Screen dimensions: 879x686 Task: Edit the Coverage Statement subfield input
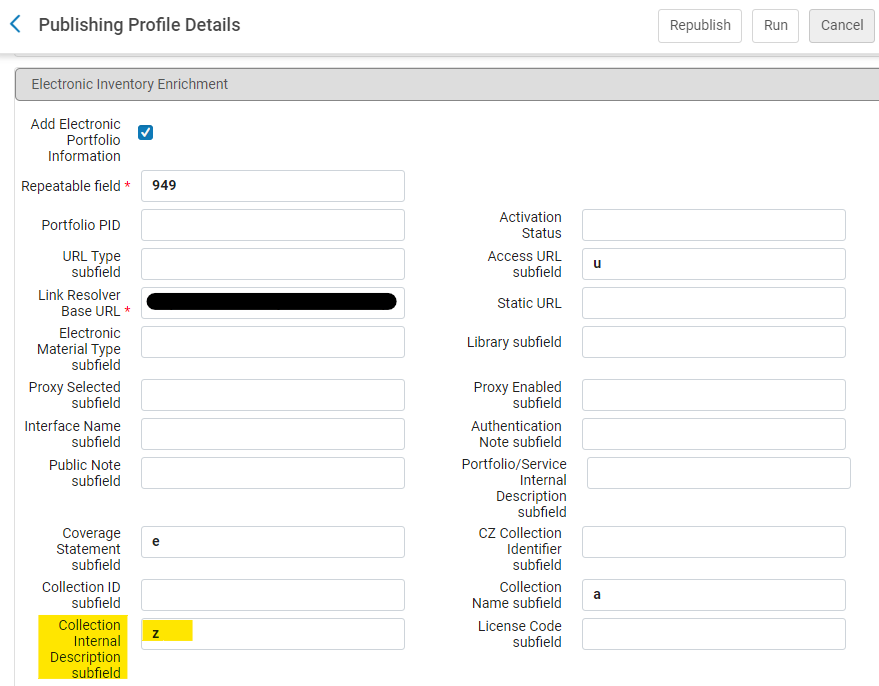[272, 542]
